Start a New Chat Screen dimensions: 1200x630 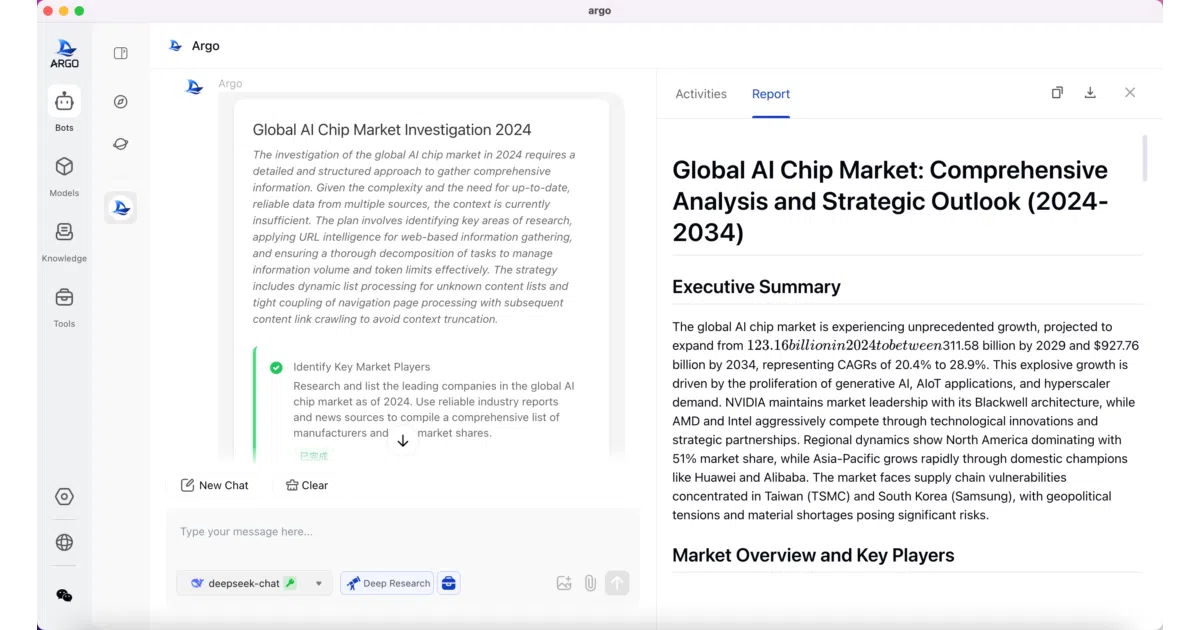click(214, 485)
